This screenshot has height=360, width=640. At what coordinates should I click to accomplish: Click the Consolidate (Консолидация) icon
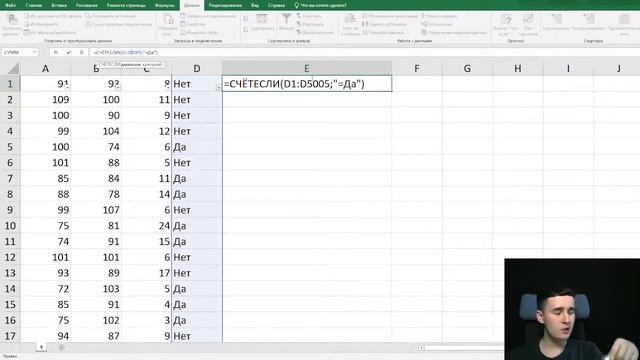coord(424,16)
